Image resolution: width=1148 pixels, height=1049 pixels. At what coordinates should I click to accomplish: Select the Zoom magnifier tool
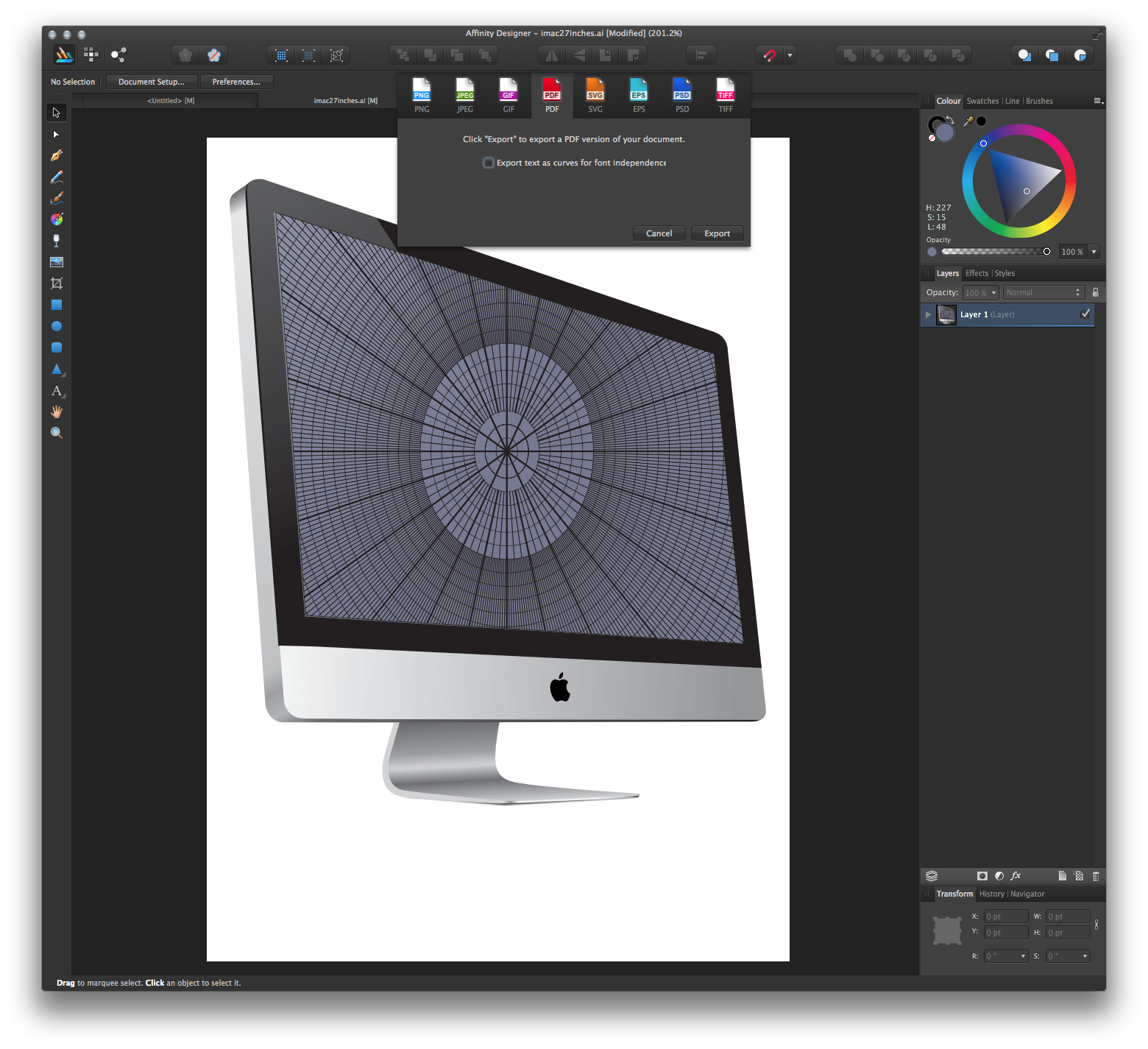click(56, 433)
